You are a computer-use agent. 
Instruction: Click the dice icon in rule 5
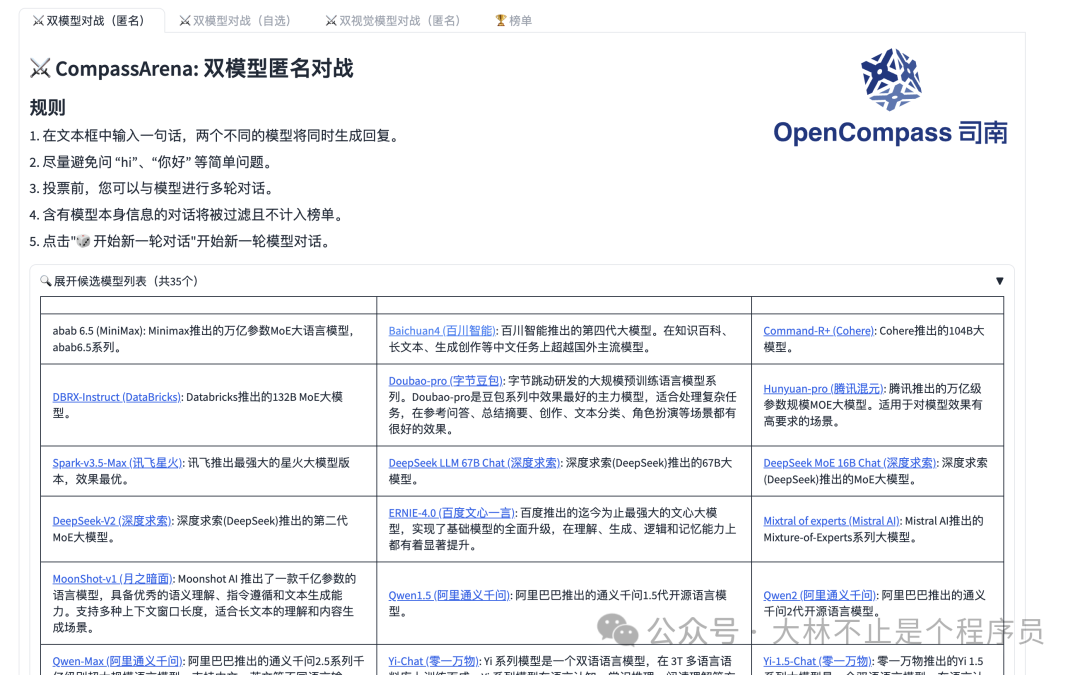click(83, 241)
